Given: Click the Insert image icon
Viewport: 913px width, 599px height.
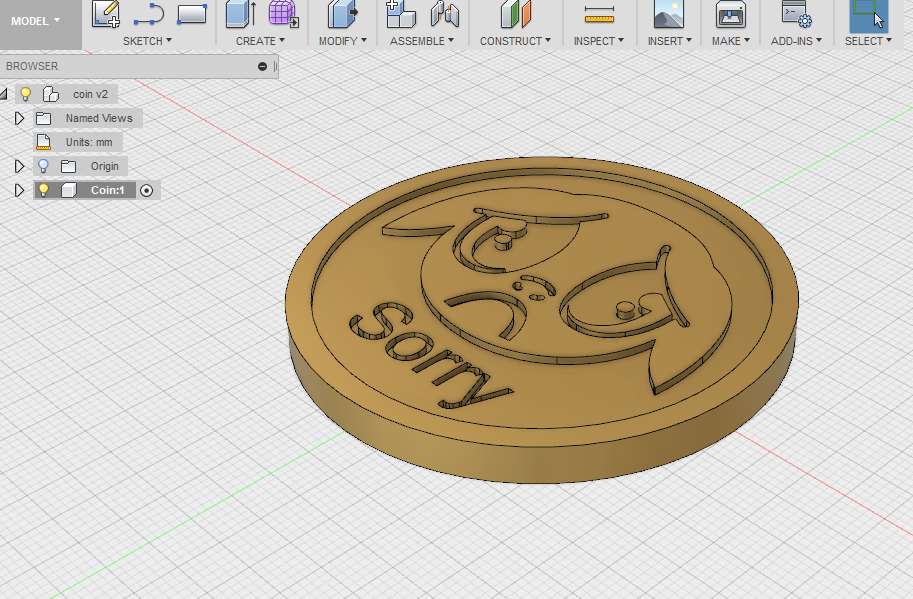Looking at the screenshot, I should click(x=669, y=14).
